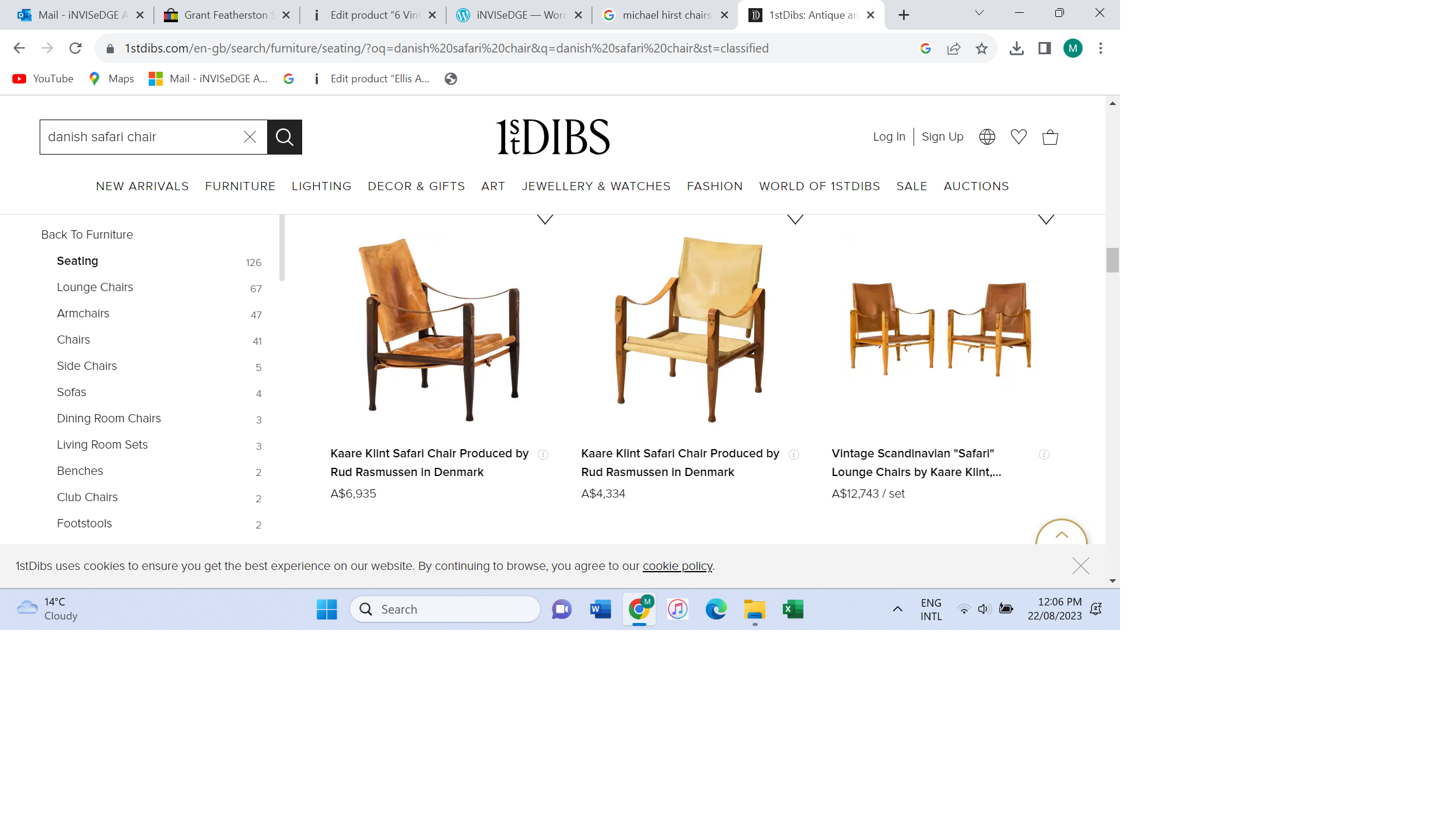Click the search magnifier button

(284, 137)
